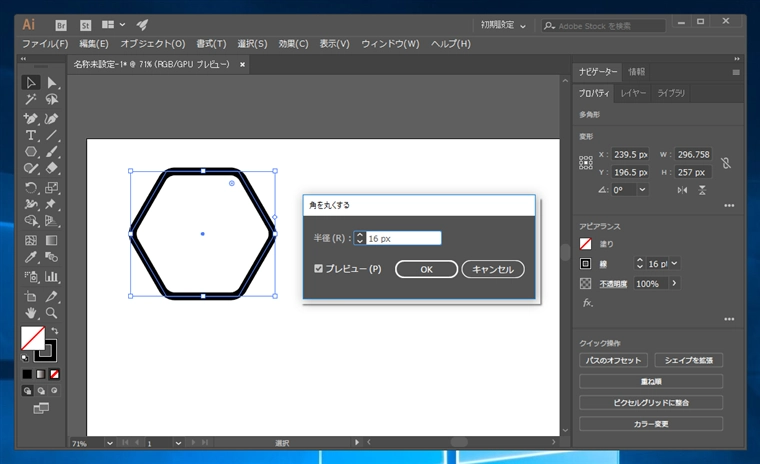Viewport: 760px width, 464px height.
Task: Select the Curvature tool
Action: [51, 118]
